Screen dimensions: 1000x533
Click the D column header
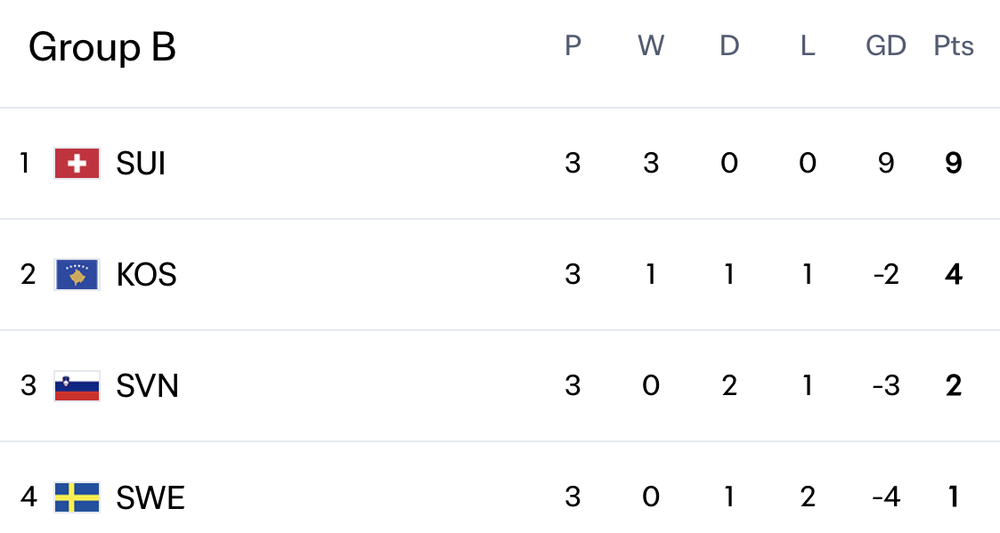tap(729, 46)
